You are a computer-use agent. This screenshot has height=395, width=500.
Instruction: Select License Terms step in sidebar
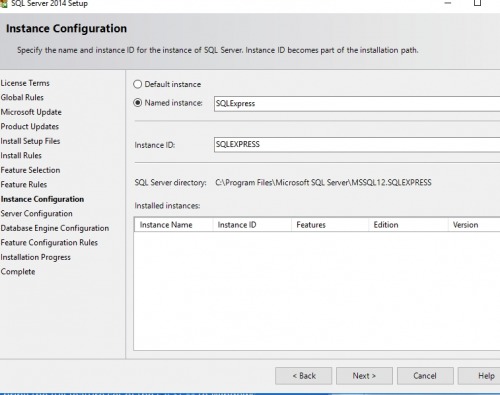(x=25, y=83)
